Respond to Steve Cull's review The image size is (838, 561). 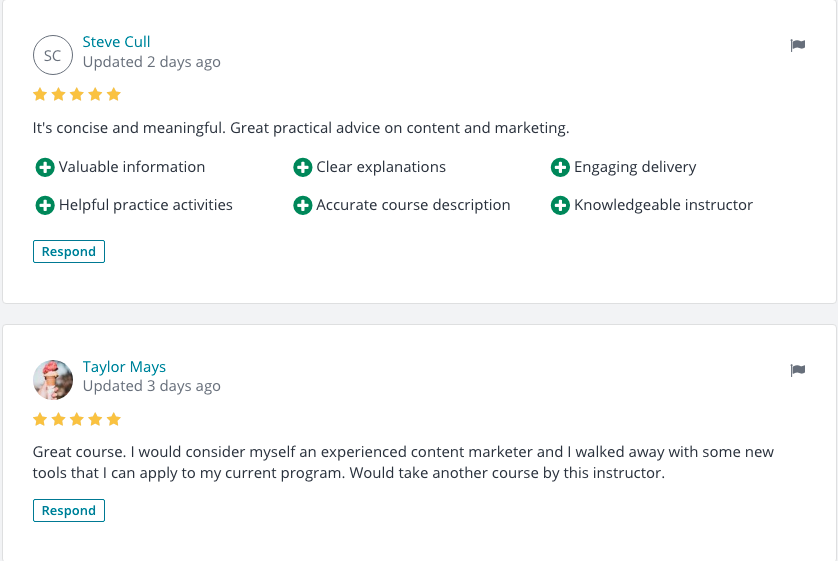coord(69,252)
